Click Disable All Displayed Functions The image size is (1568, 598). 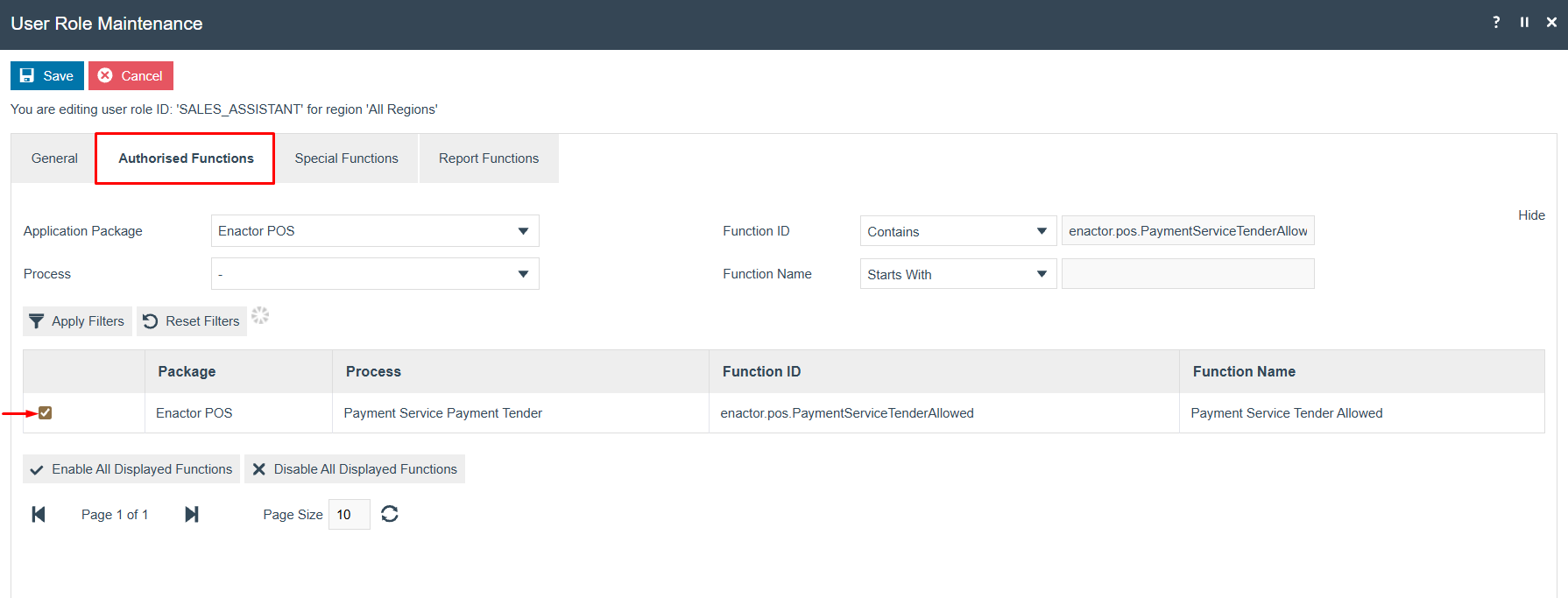[355, 469]
